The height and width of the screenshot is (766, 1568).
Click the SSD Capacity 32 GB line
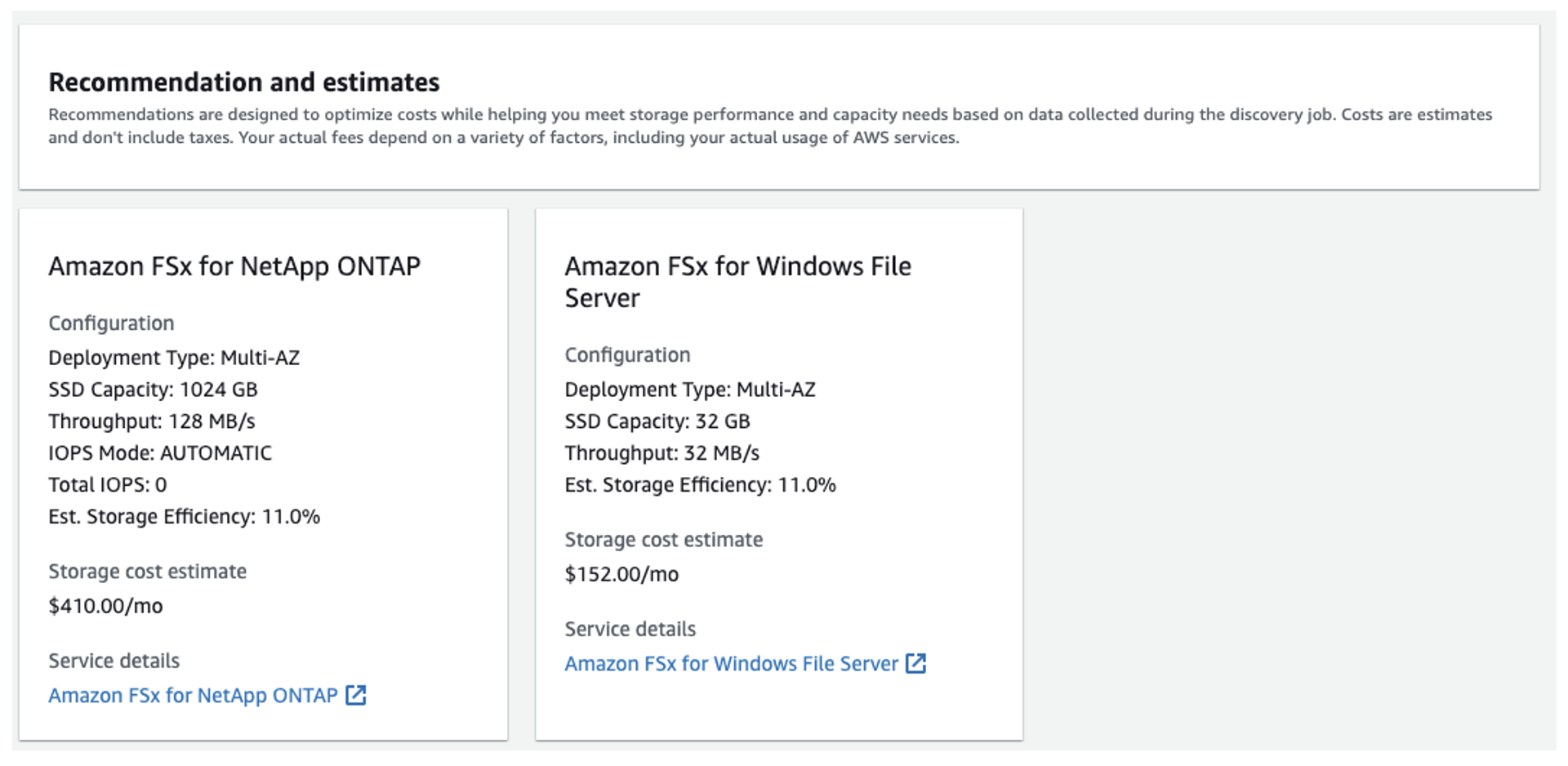pos(655,421)
